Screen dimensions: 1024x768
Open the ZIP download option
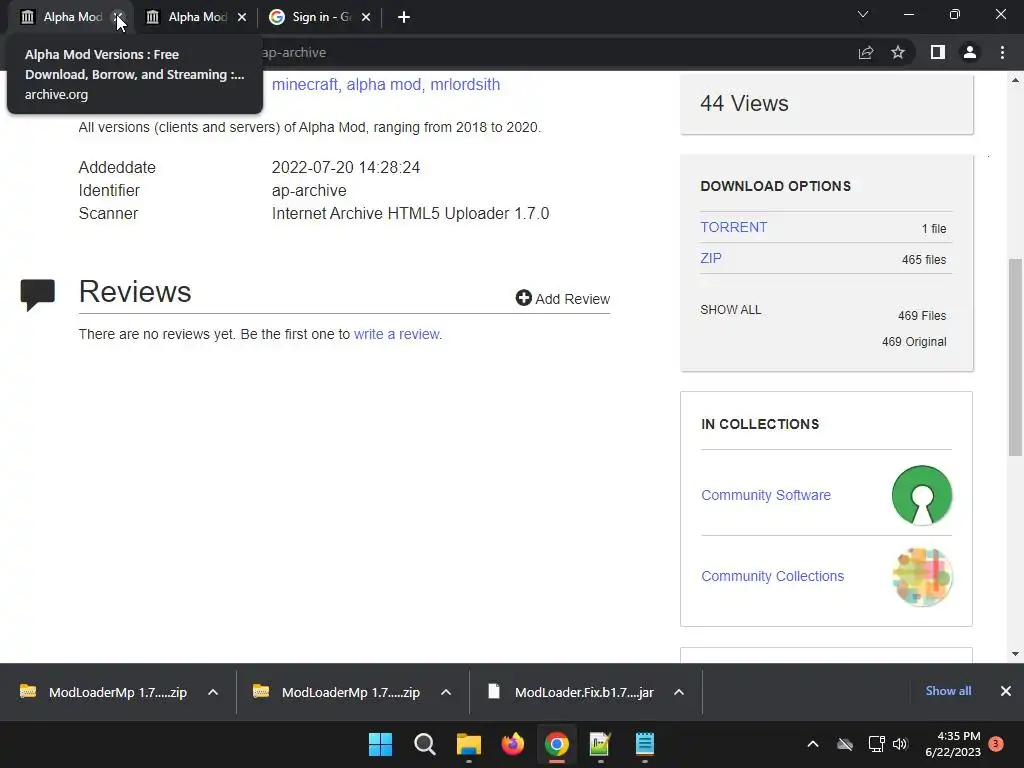pyautogui.click(x=711, y=258)
